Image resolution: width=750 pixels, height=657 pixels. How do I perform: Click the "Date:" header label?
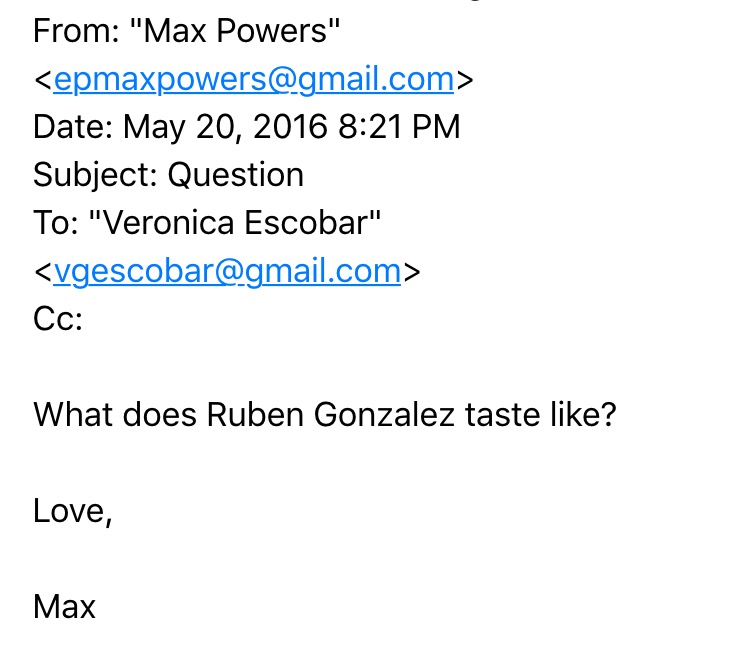click(73, 127)
